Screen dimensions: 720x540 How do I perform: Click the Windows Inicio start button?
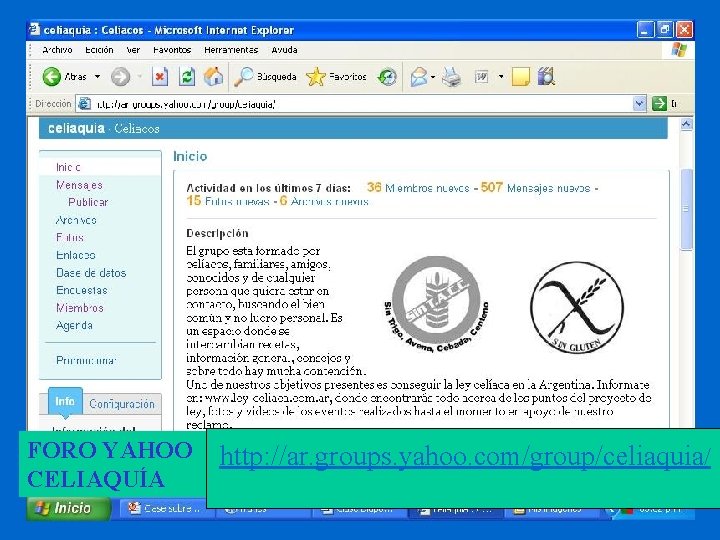coord(68,508)
